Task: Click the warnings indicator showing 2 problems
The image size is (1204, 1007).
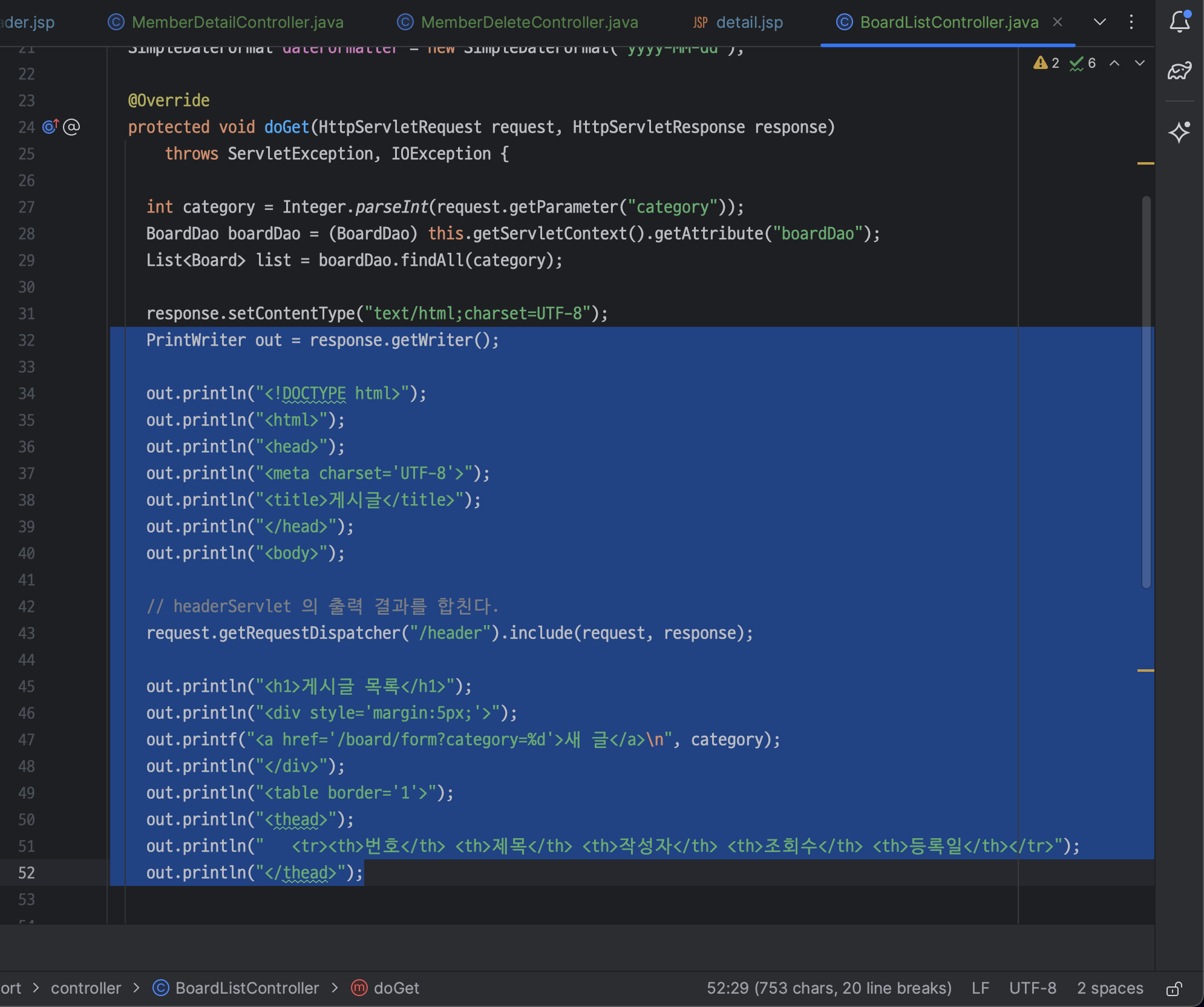Action: (x=1046, y=63)
